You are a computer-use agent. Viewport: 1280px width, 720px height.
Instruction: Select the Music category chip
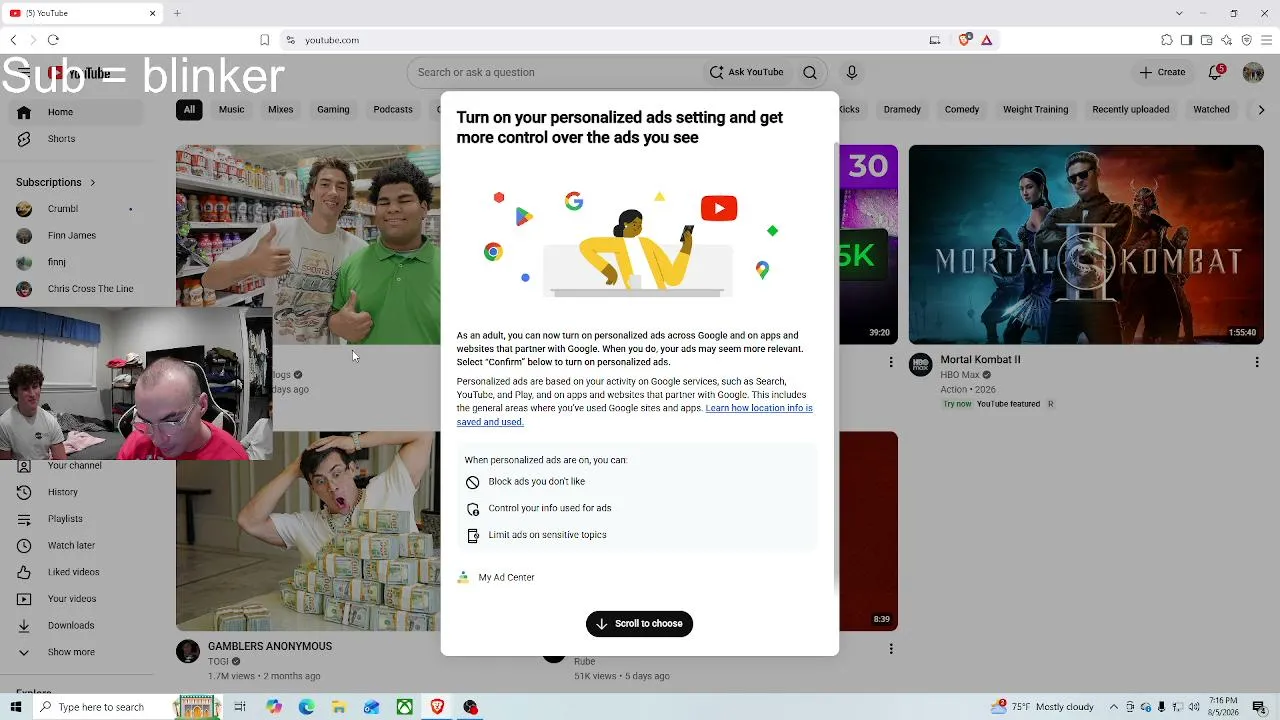[x=231, y=110]
